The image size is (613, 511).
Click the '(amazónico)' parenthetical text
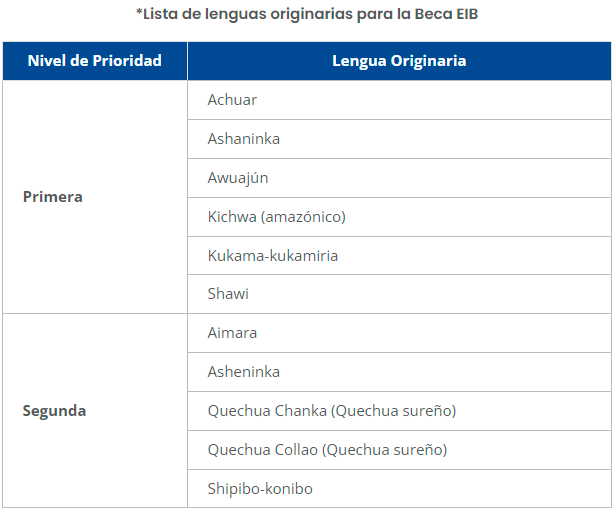[303, 217]
